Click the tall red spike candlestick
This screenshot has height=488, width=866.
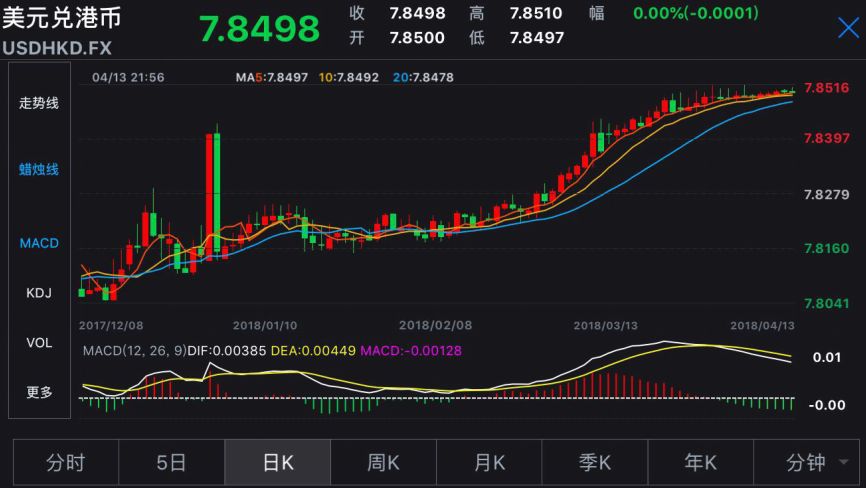coord(209,196)
